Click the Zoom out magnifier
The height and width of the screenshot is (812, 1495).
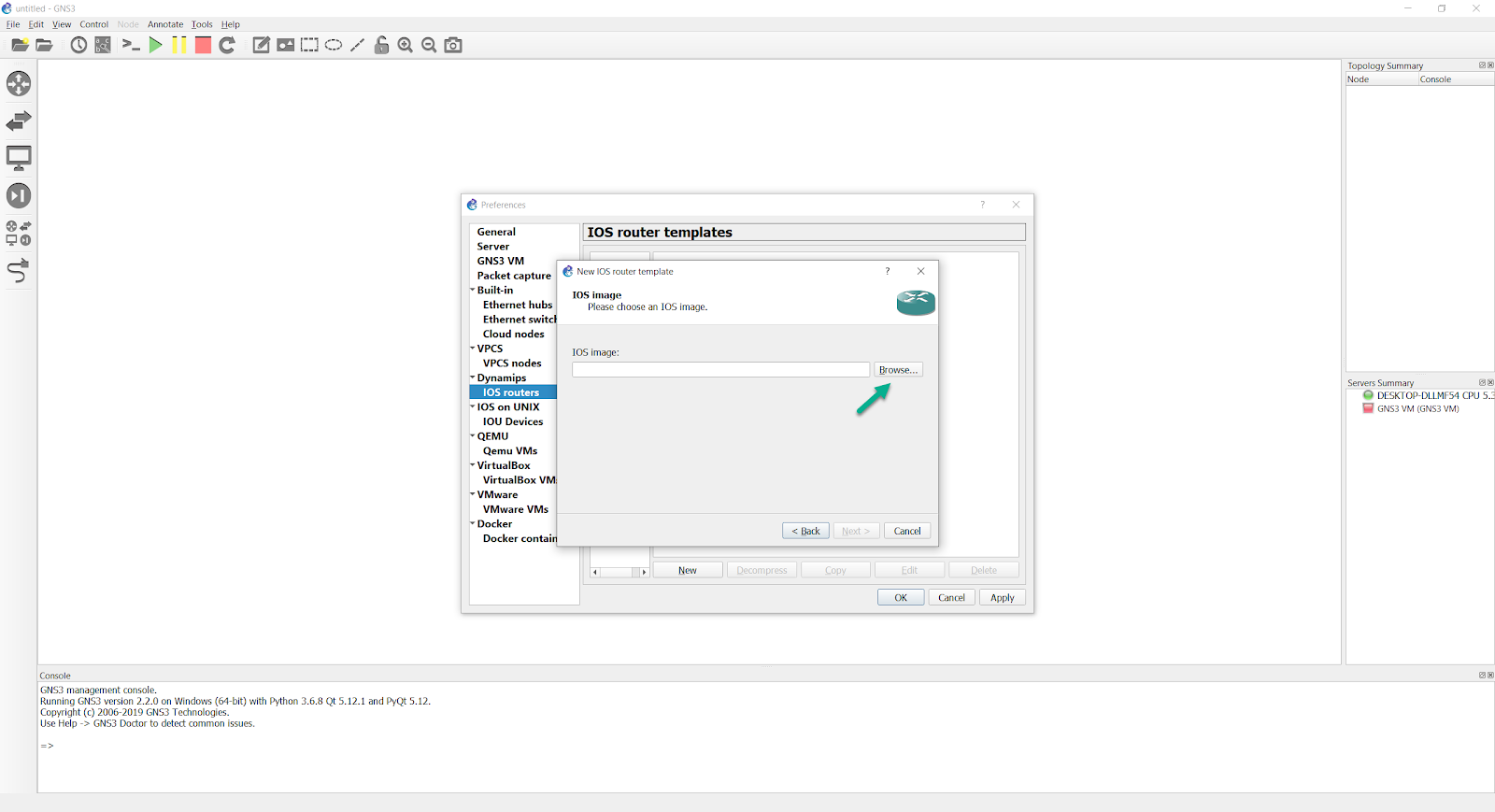click(429, 45)
